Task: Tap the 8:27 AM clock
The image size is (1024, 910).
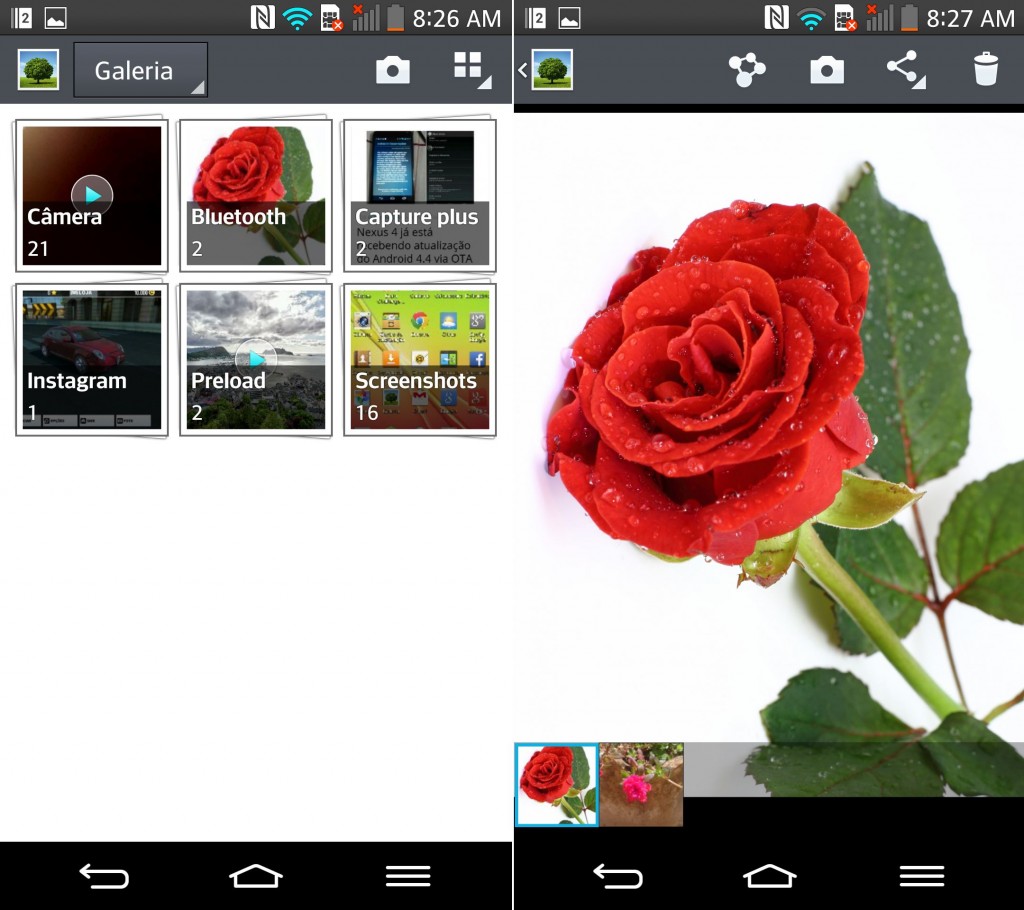Action: (970, 18)
